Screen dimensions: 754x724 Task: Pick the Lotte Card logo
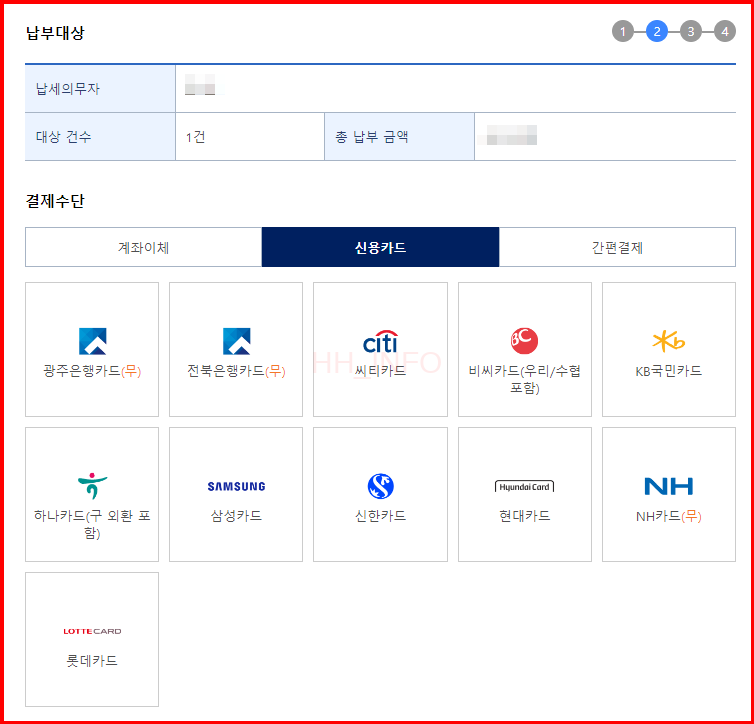92,631
